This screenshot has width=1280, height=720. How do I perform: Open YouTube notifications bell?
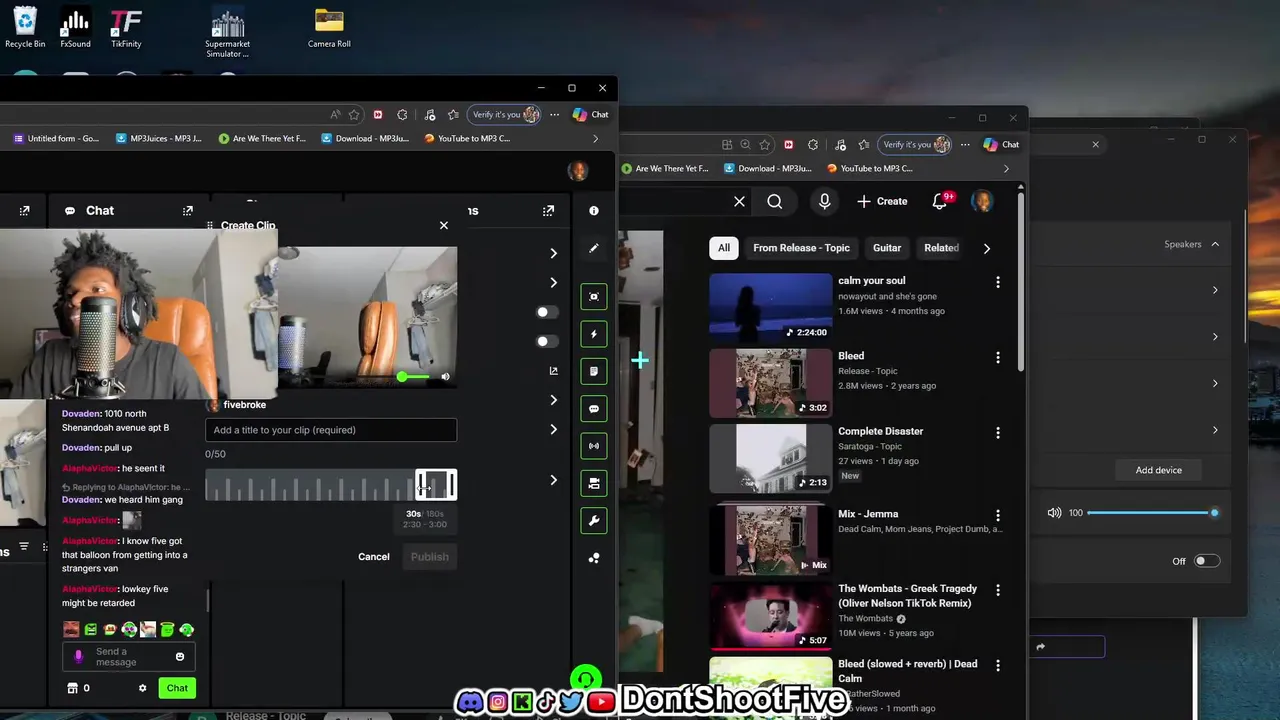940,201
